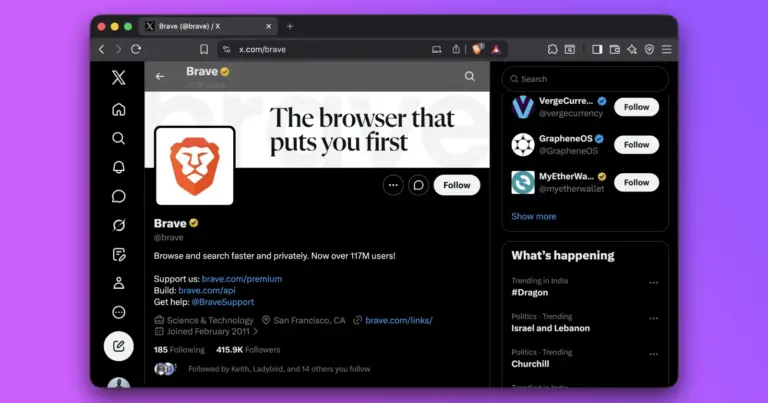Open the browser hamburger menu

coord(667,49)
